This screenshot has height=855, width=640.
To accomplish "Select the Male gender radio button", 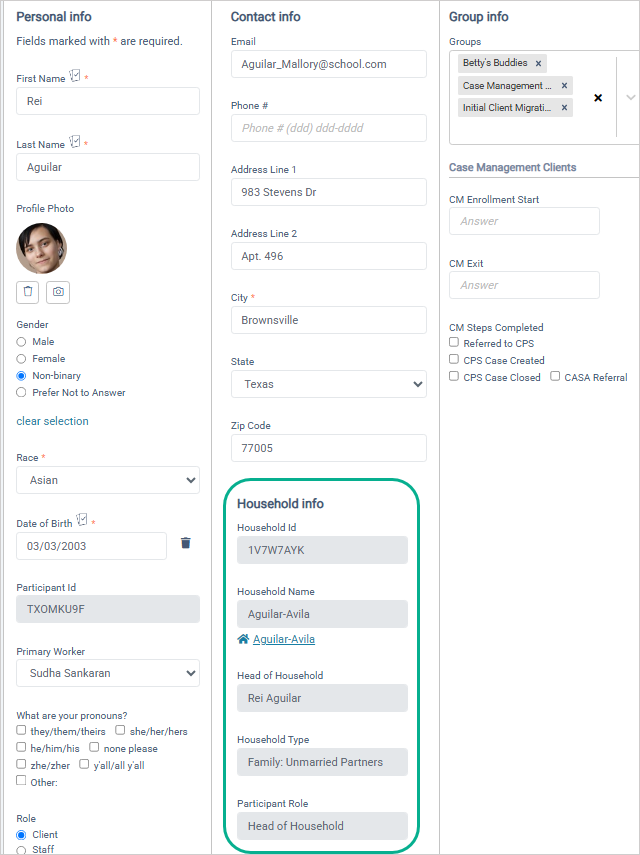I will coord(21,342).
